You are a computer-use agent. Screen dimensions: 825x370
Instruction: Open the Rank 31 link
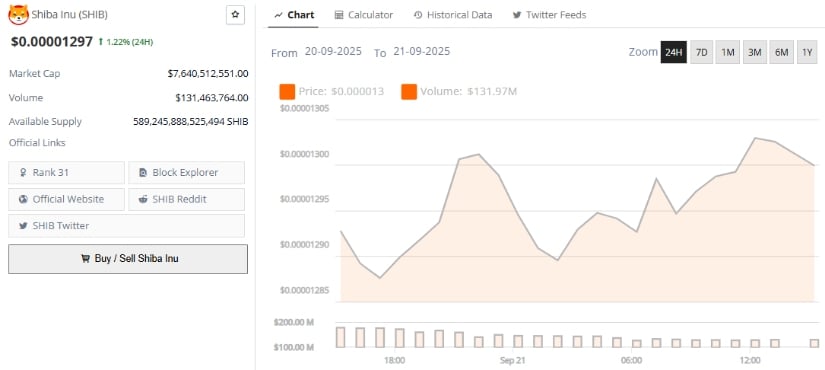tap(66, 173)
